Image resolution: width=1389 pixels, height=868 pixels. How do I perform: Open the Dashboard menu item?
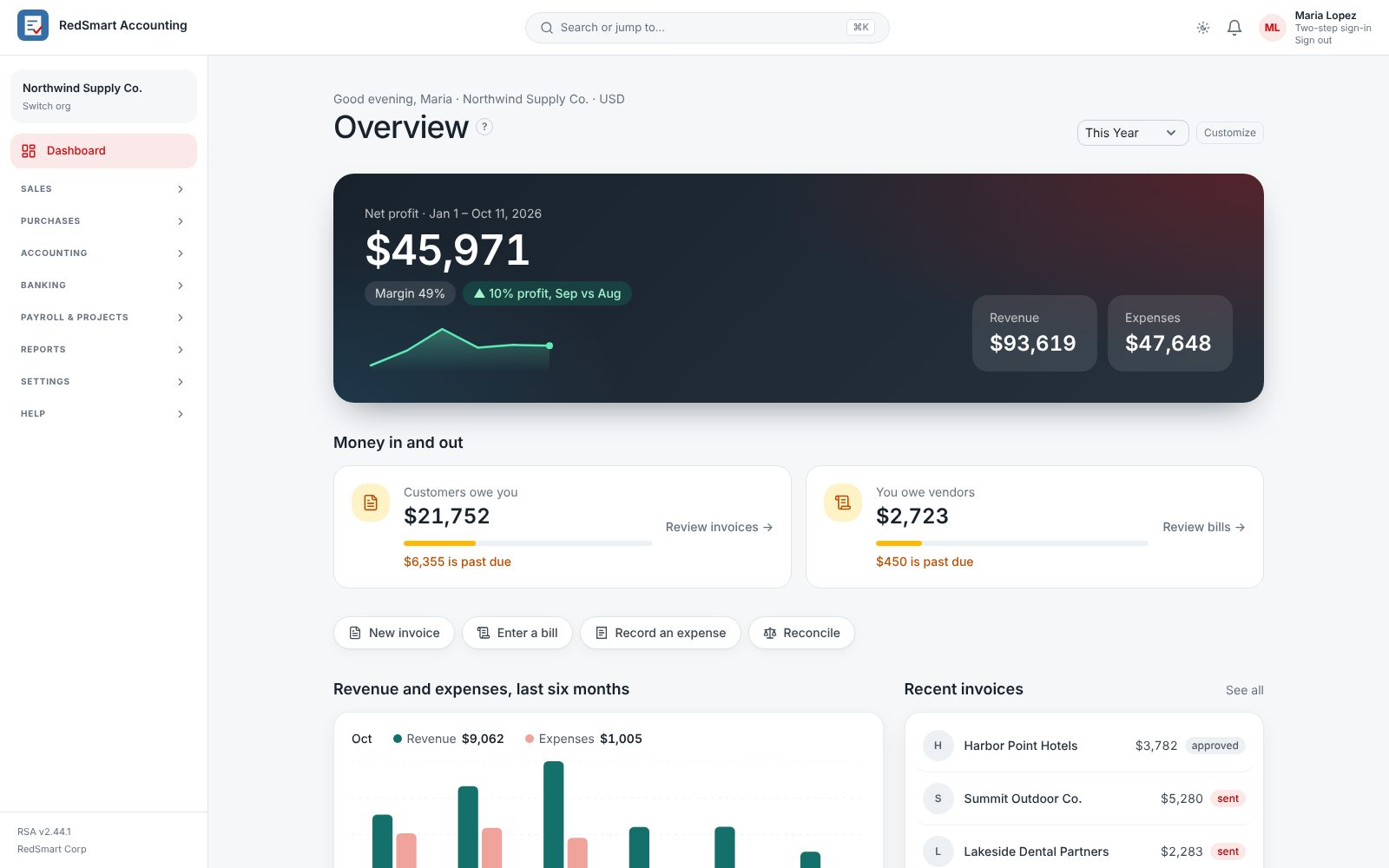[103, 151]
